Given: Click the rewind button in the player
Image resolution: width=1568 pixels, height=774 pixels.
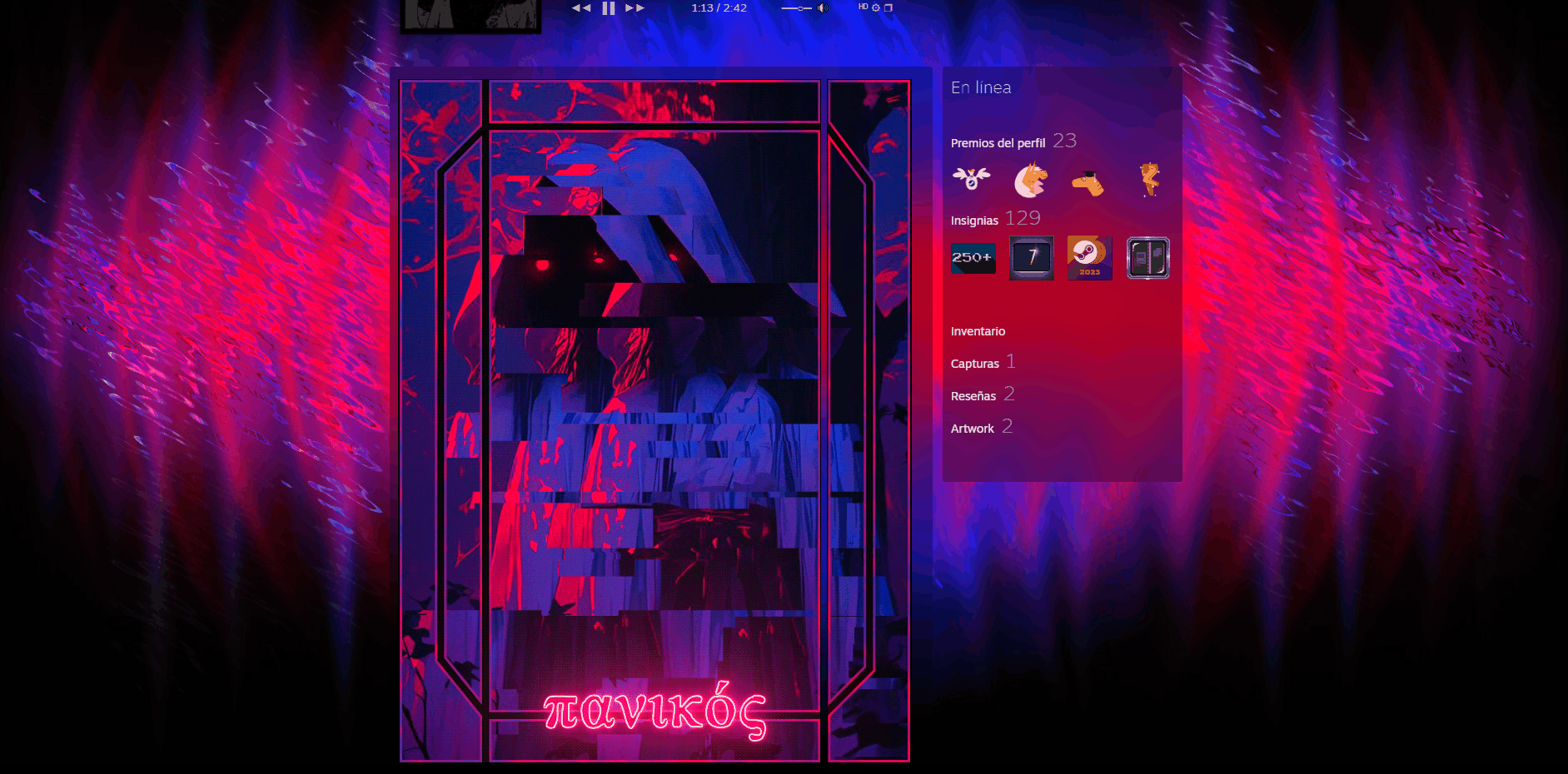Looking at the screenshot, I should coord(581,7).
